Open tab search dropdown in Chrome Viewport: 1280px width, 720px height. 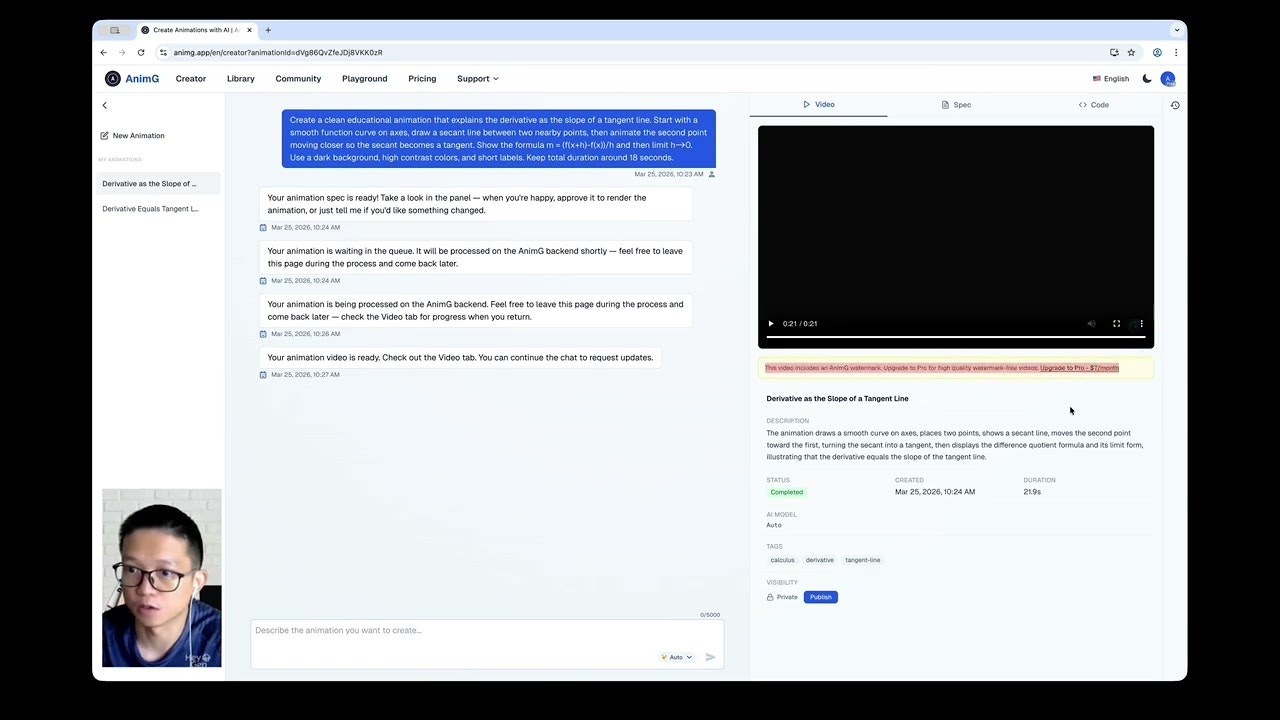pyautogui.click(x=1176, y=30)
